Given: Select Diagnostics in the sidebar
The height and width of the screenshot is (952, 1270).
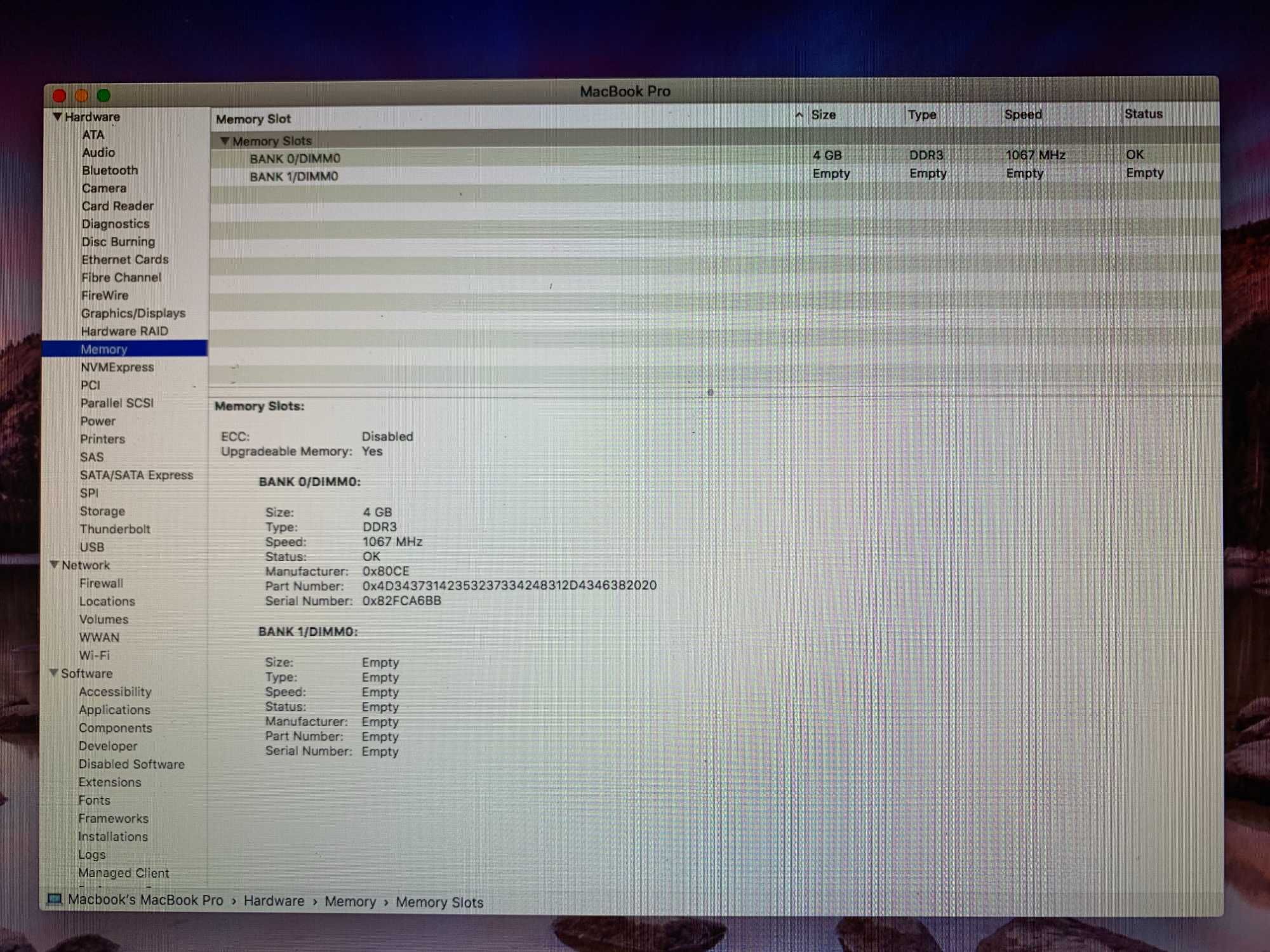Looking at the screenshot, I should 116,224.
